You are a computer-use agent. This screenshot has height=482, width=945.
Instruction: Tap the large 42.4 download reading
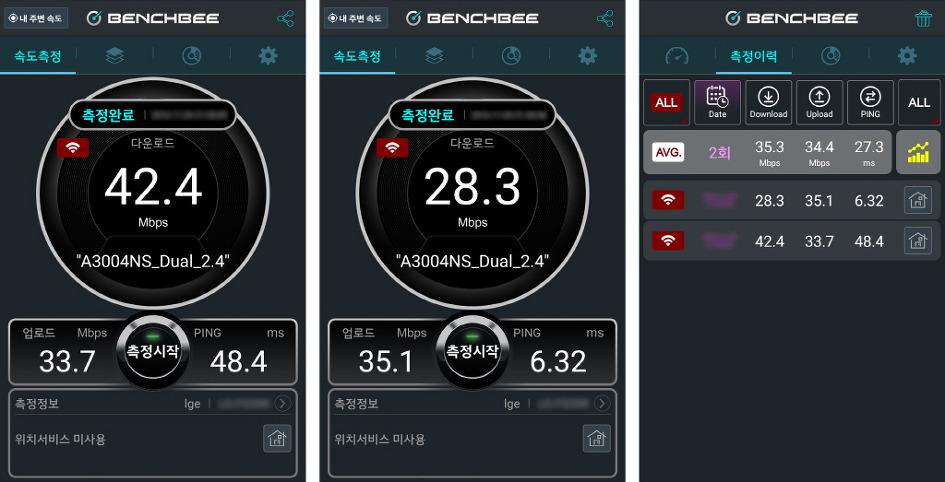(x=153, y=188)
